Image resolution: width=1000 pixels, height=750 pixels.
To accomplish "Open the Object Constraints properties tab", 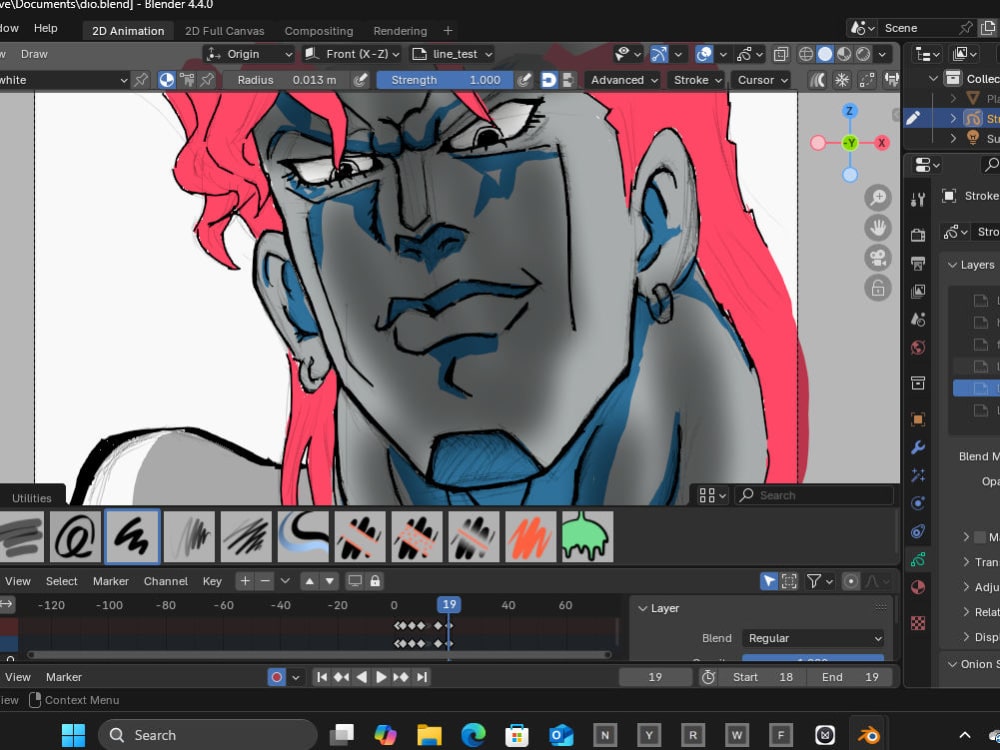I will pyautogui.click(x=918, y=531).
